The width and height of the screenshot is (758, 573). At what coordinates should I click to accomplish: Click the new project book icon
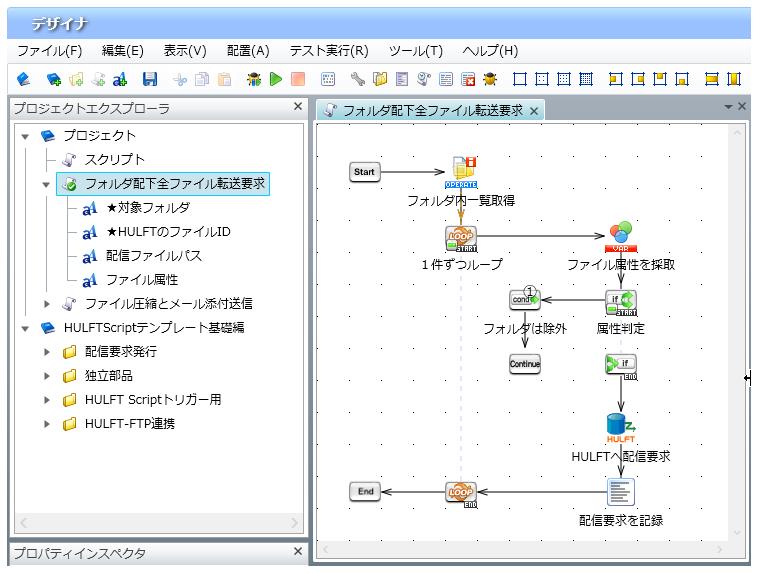[23, 79]
